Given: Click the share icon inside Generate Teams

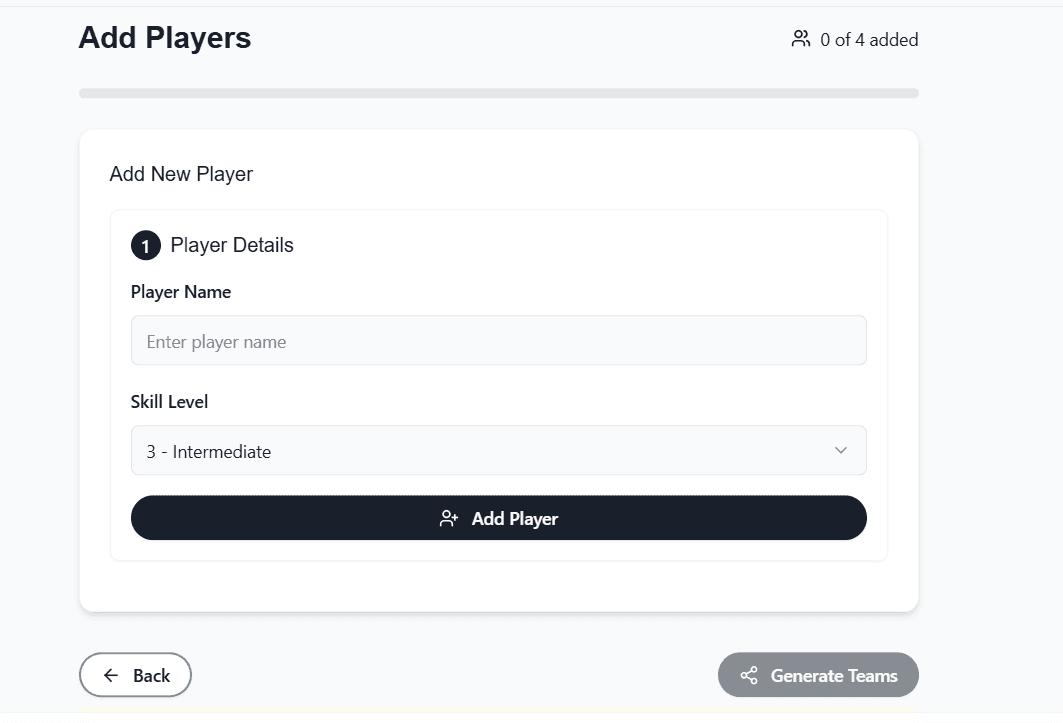Looking at the screenshot, I should tap(748, 675).
